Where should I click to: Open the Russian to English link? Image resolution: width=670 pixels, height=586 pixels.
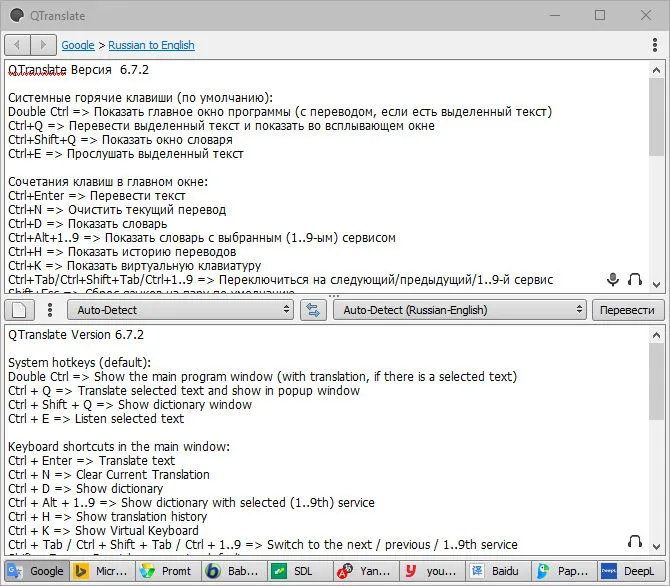click(151, 45)
